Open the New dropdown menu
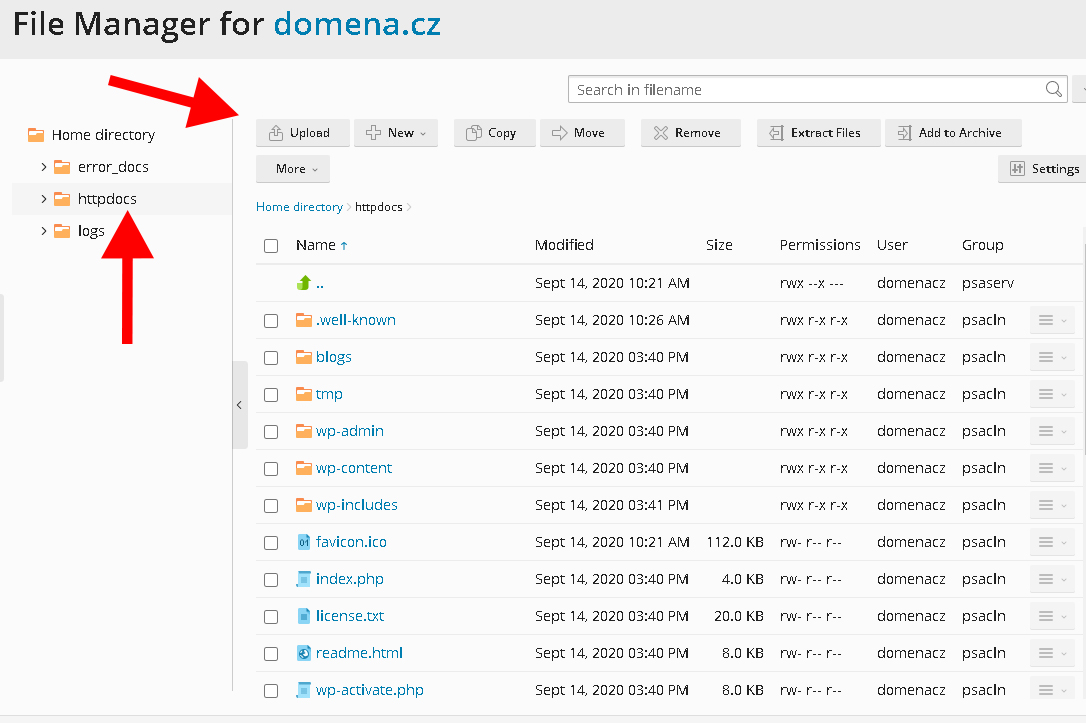 point(396,133)
